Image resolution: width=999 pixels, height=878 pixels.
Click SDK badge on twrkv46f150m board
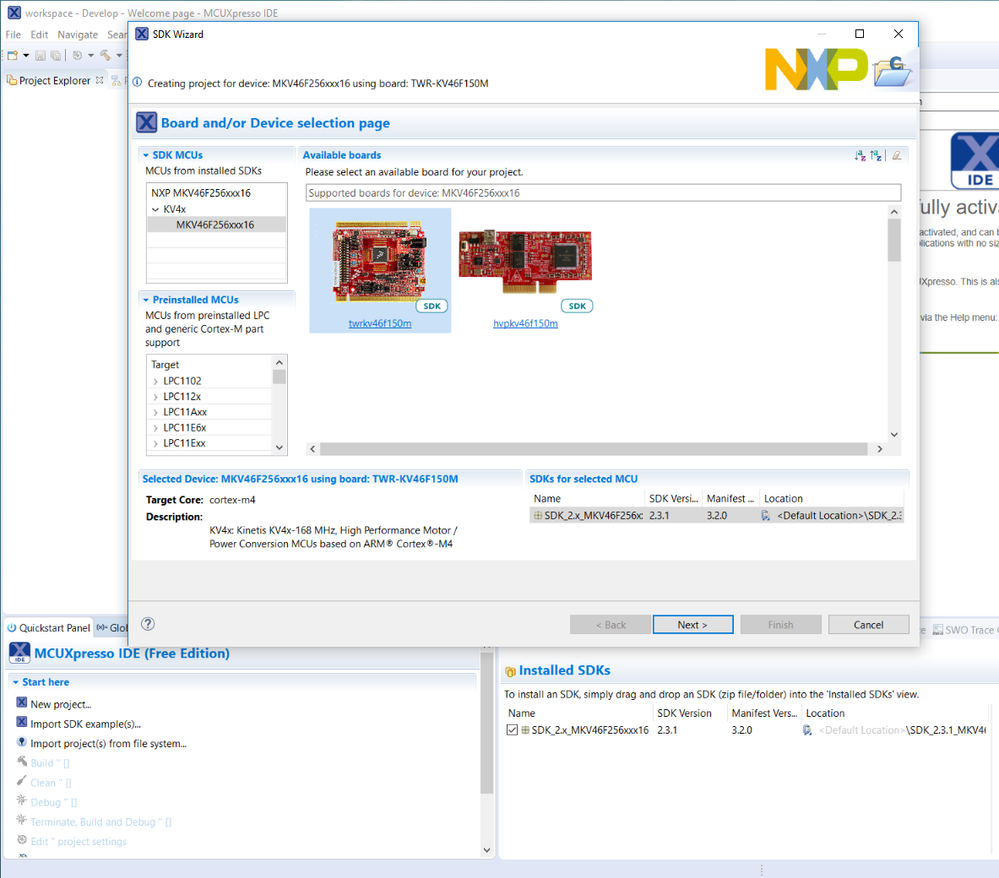432,306
